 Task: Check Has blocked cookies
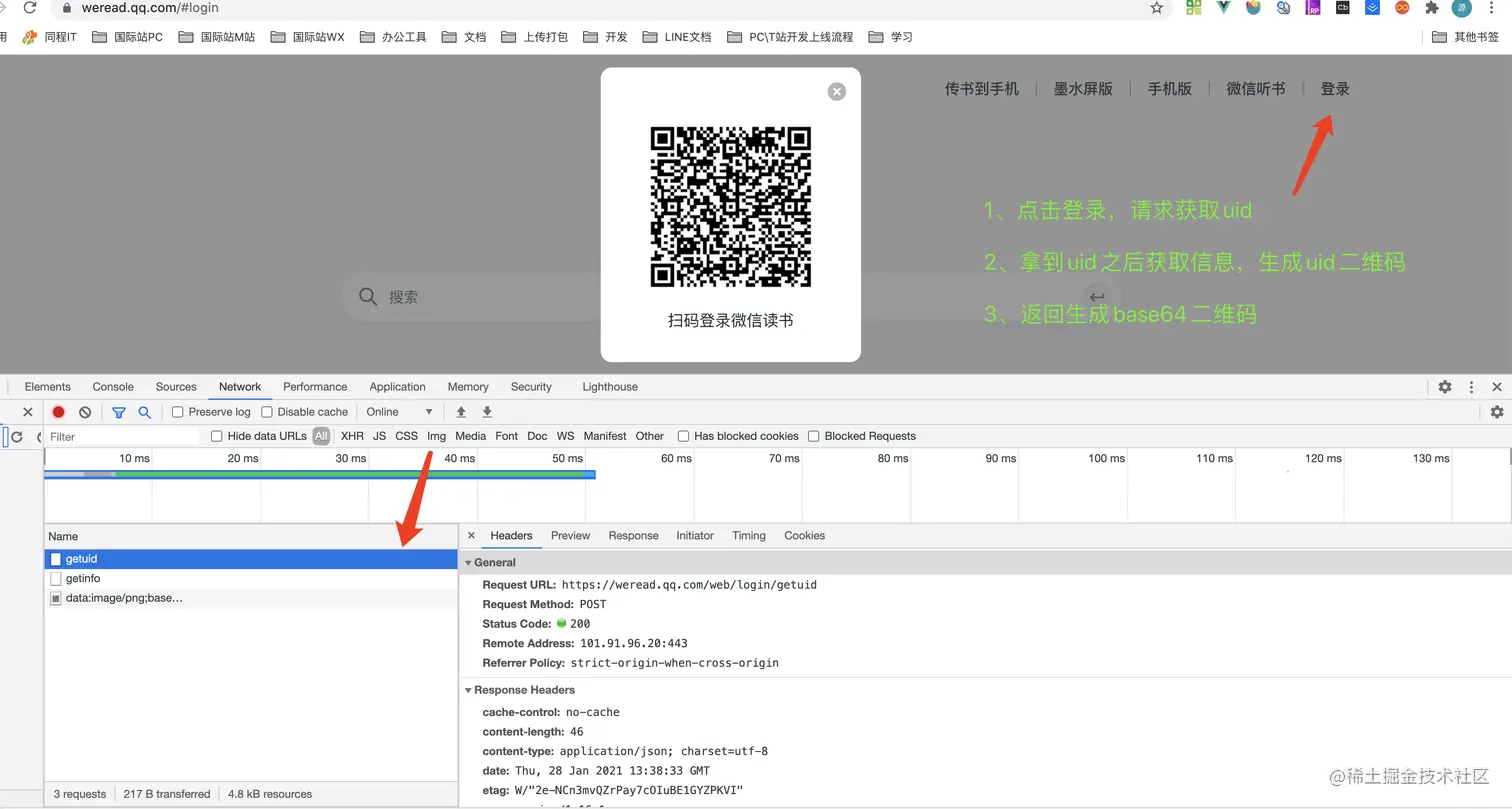pyautogui.click(x=684, y=436)
